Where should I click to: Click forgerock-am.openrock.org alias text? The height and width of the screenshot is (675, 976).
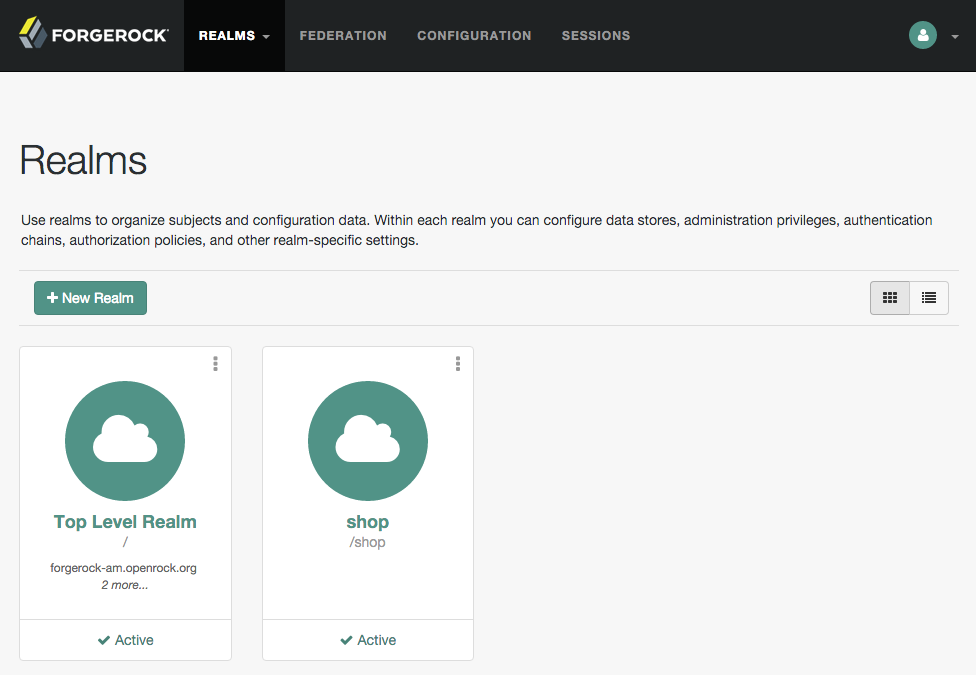coord(123,568)
